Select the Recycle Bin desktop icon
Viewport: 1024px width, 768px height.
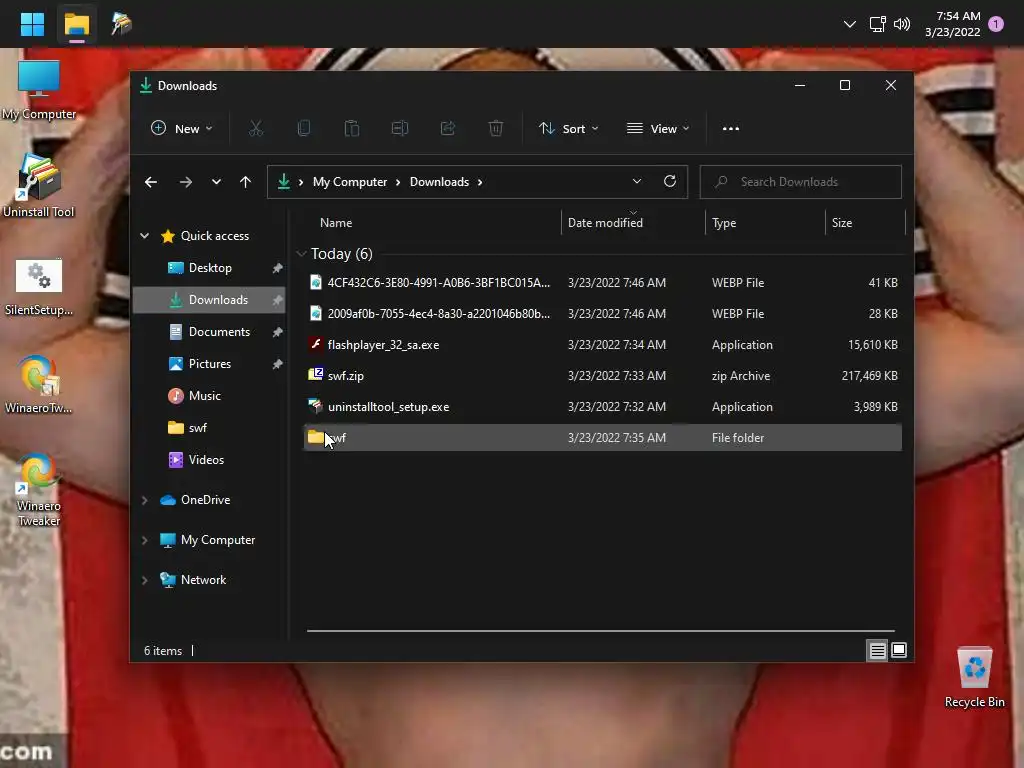point(974,677)
